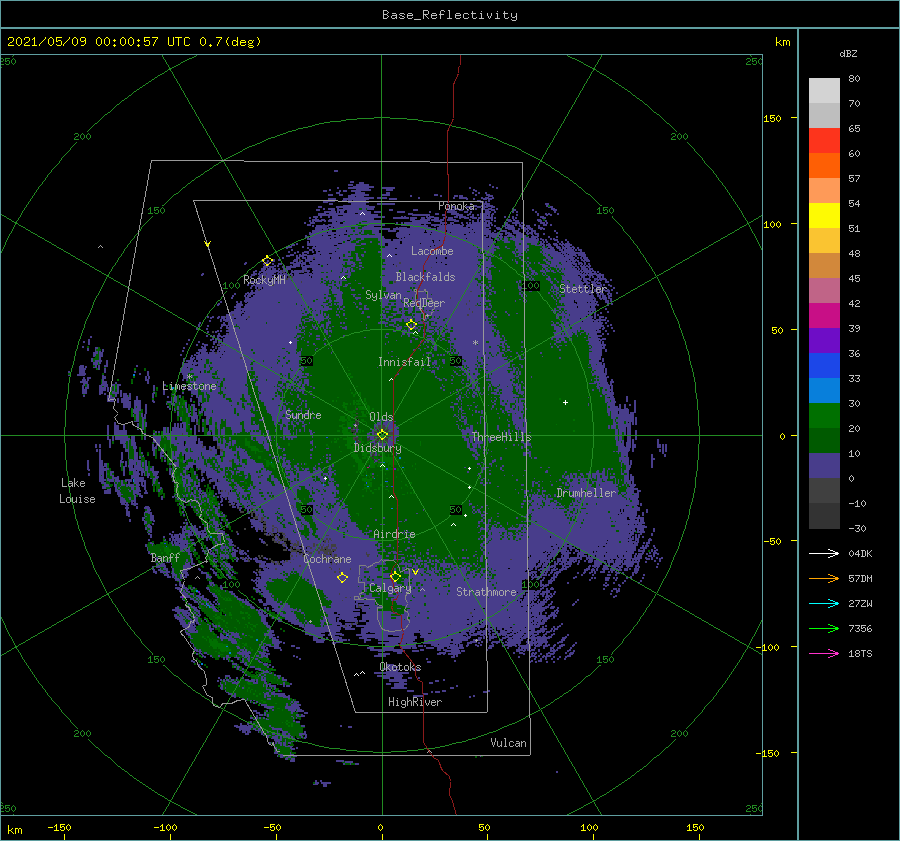Click the Cochrane city label
Viewport: 900px width, 841px height.
pyautogui.click(x=327, y=559)
